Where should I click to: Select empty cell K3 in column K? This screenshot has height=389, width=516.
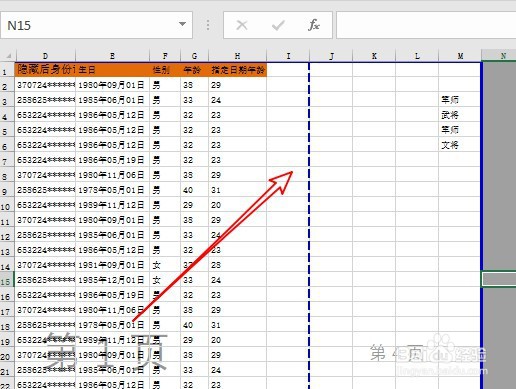pos(374,100)
